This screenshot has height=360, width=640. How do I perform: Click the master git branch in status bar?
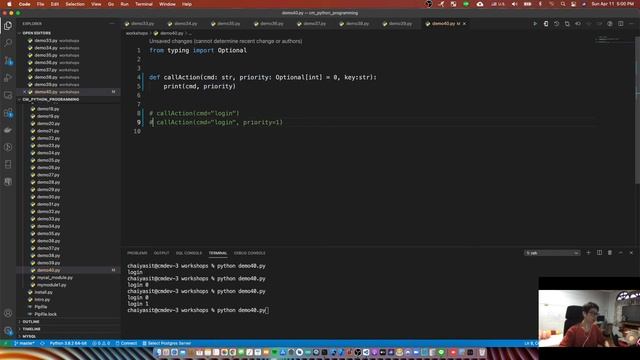coord(24,343)
